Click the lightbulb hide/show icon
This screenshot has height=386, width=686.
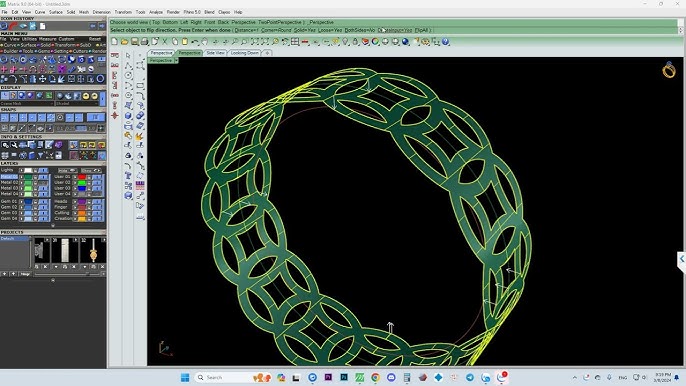(345, 42)
